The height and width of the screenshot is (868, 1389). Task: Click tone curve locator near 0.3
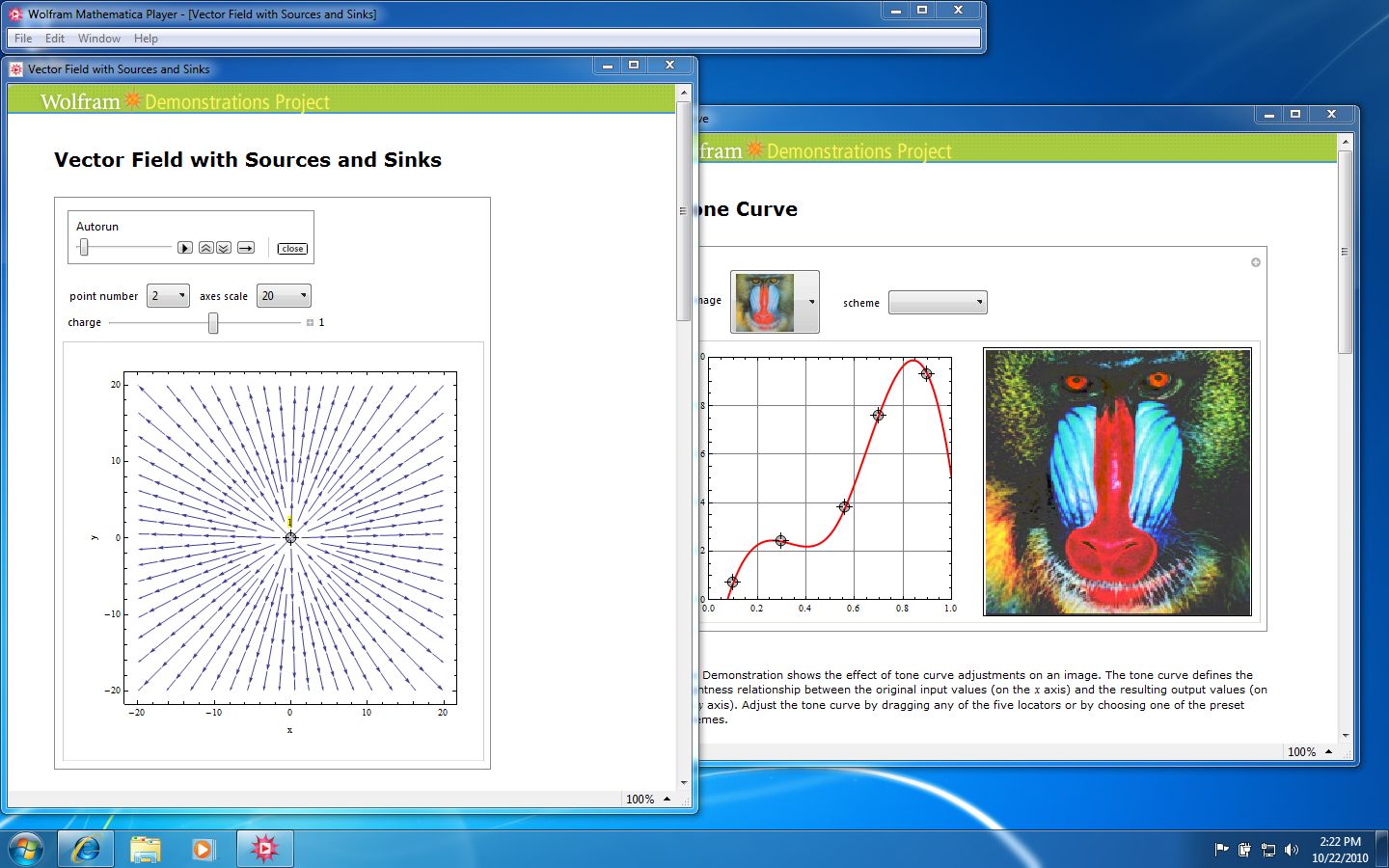pyautogui.click(x=780, y=540)
